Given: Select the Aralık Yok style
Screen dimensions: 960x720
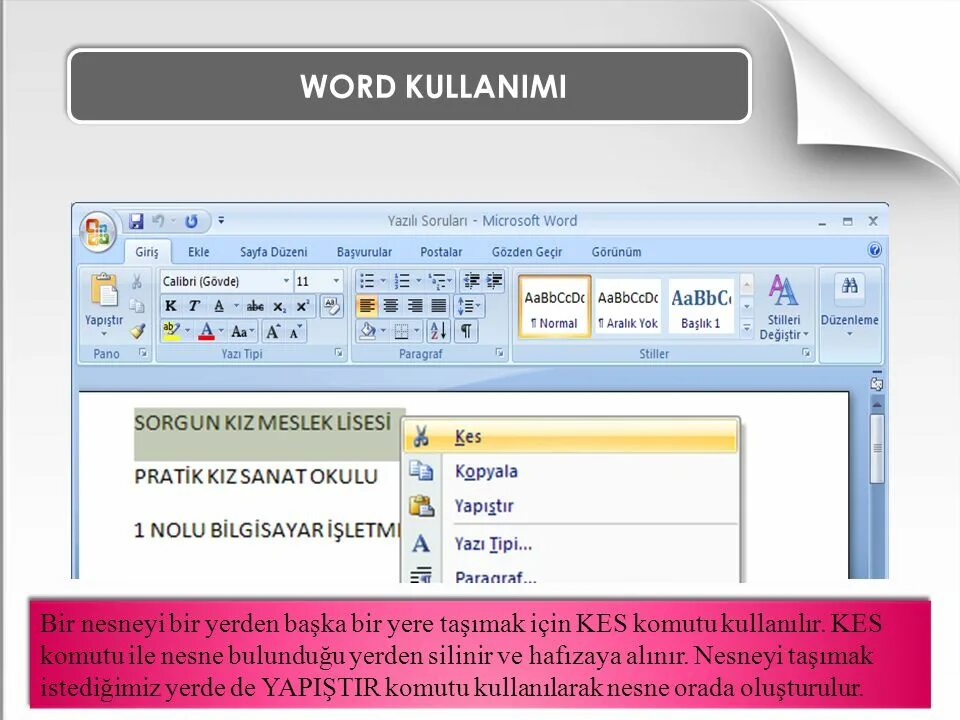Looking at the screenshot, I should (628, 307).
